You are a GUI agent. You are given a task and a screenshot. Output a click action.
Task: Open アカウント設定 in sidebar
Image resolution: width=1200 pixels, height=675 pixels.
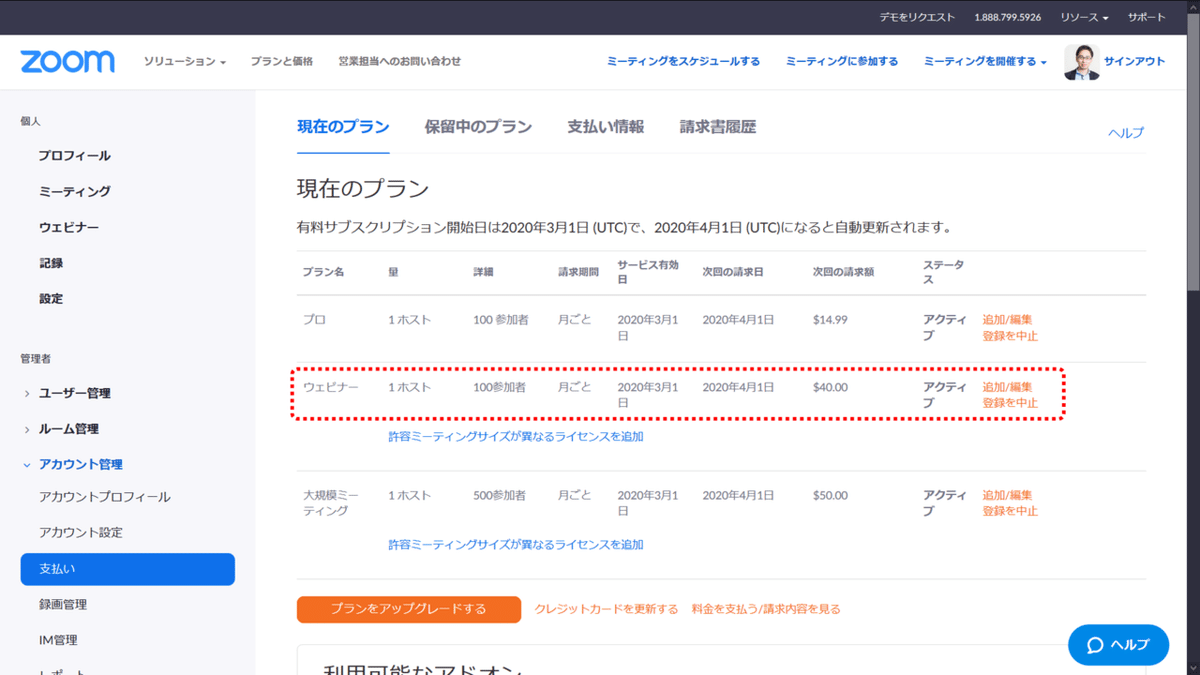[x=81, y=533]
